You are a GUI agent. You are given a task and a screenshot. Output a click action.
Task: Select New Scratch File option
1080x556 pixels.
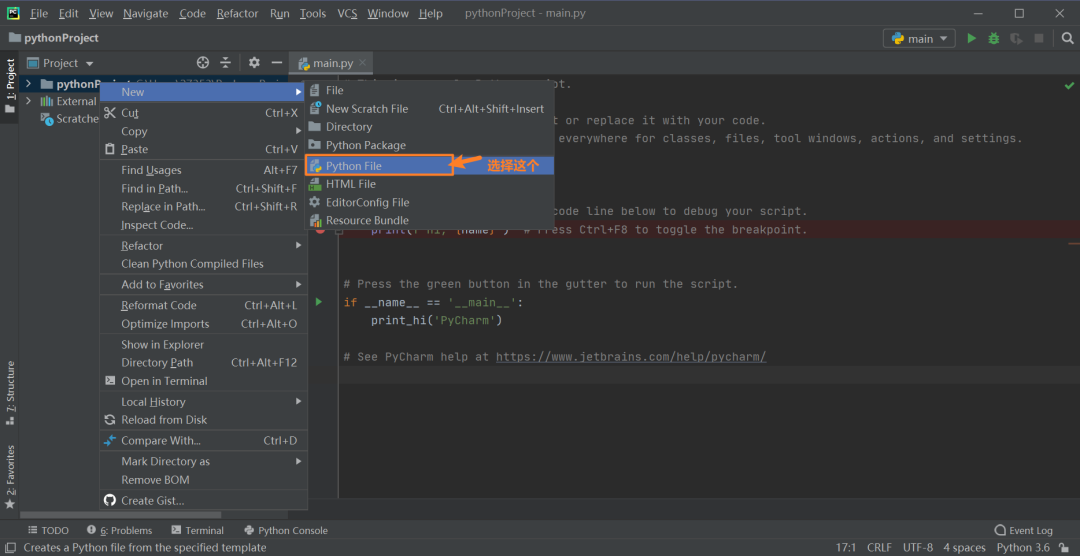tap(429, 109)
